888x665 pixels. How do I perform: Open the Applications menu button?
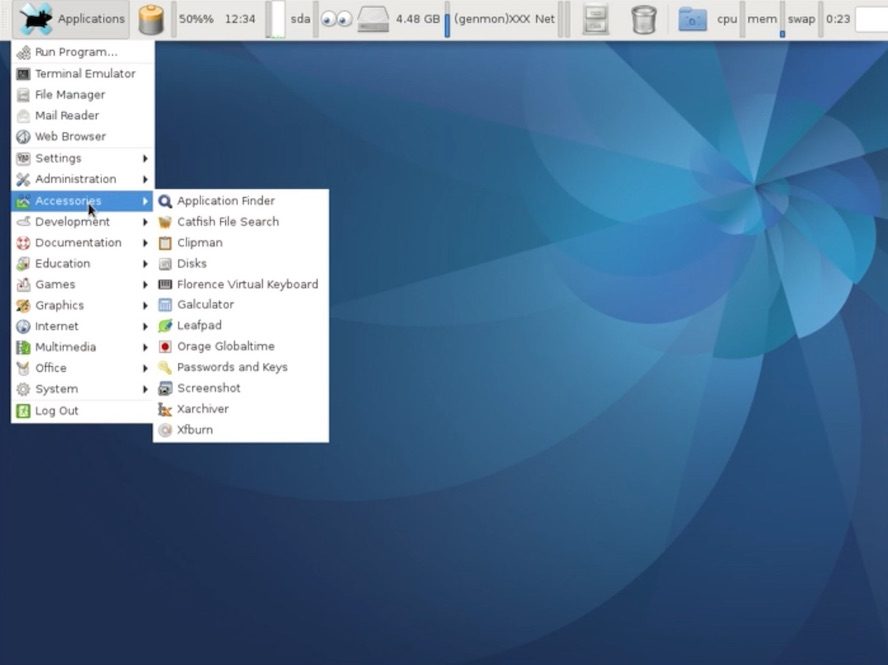(x=72, y=19)
